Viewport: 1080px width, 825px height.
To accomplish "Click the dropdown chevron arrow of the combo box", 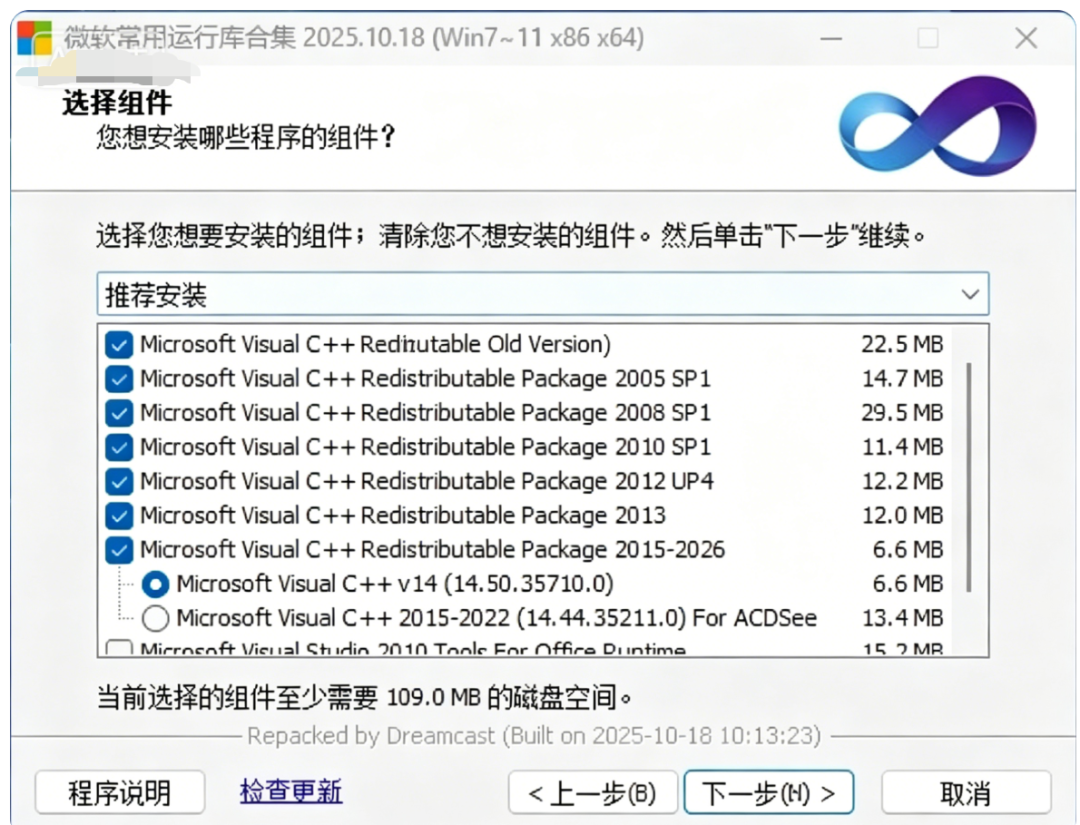I will pyautogui.click(x=970, y=295).
